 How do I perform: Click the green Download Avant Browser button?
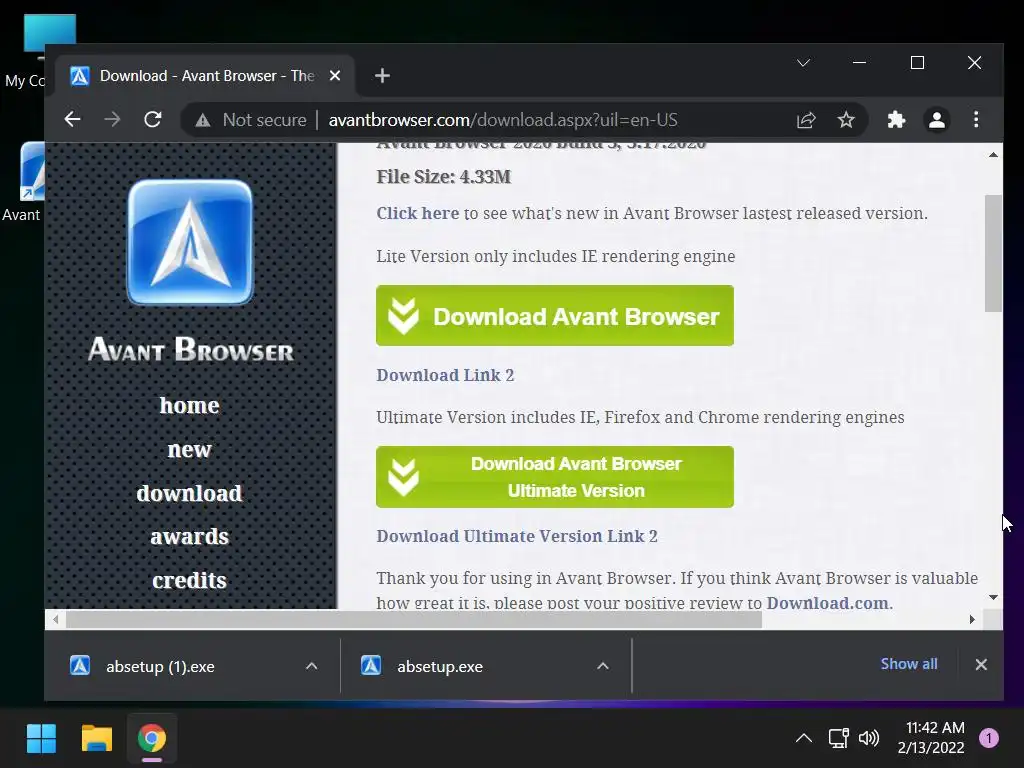point(555,315)
